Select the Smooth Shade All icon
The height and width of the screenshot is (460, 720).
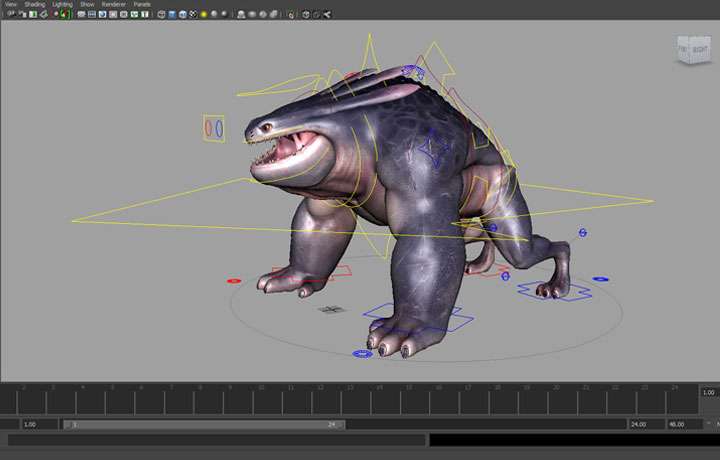click(172, 14)
